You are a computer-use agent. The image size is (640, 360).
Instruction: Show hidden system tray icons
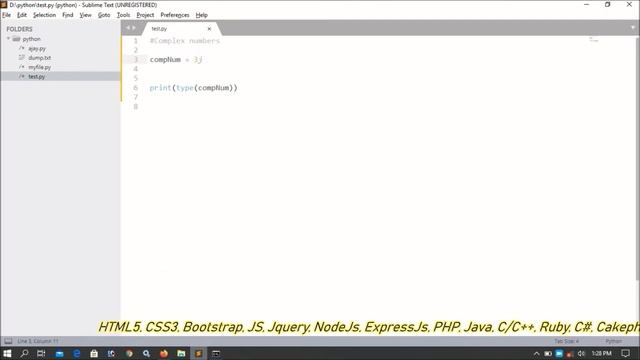click(537, 353)
